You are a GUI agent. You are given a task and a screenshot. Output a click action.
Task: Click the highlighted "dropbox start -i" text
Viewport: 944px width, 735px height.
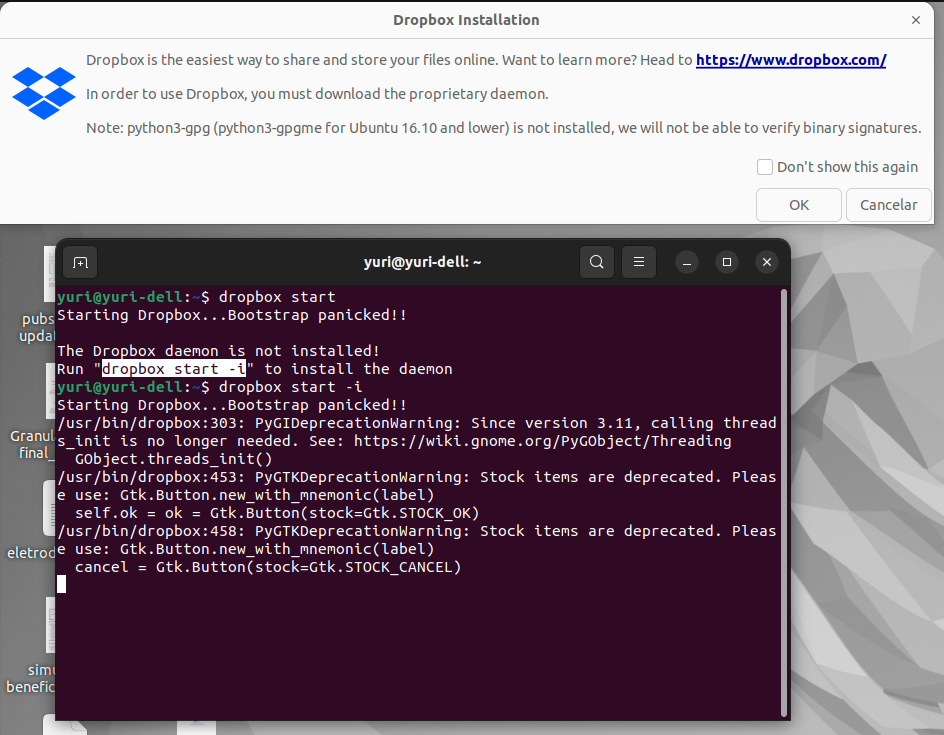(x=174, y=369)
